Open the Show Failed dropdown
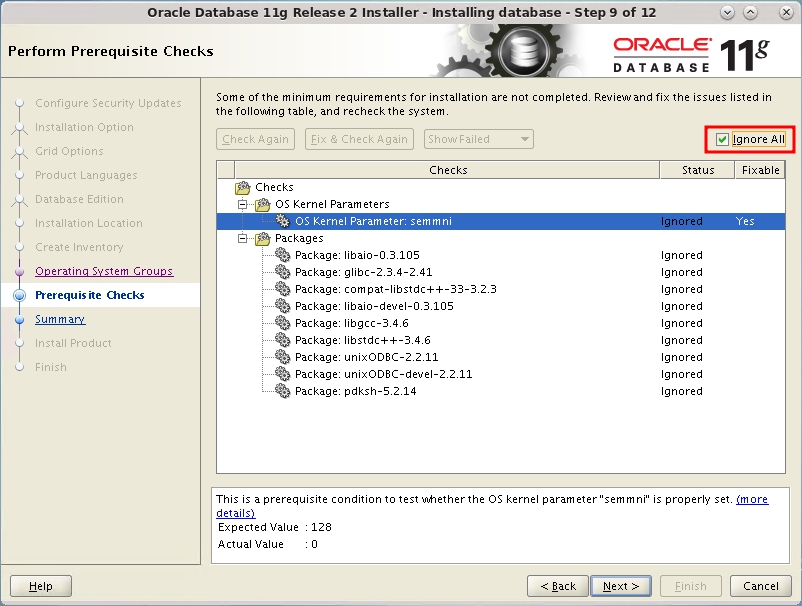Screen dimensions: 802x606 click(x=479, y=139)
